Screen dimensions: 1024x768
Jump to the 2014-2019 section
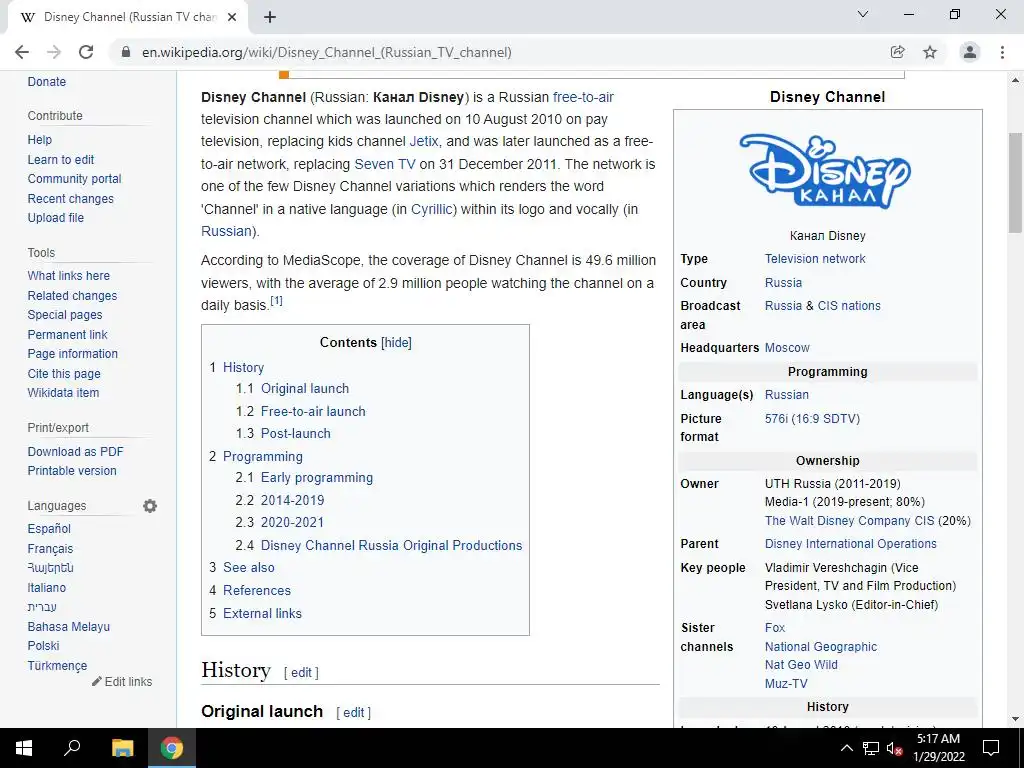pos(292,500)
